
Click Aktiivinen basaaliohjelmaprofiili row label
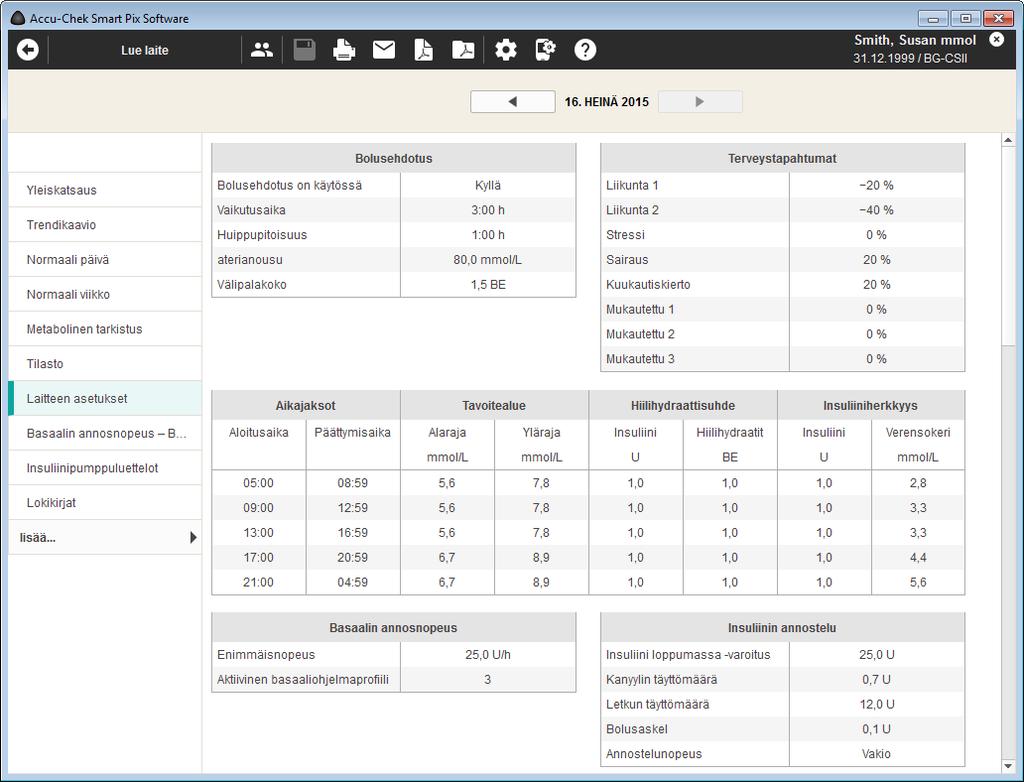click(303, 679)
